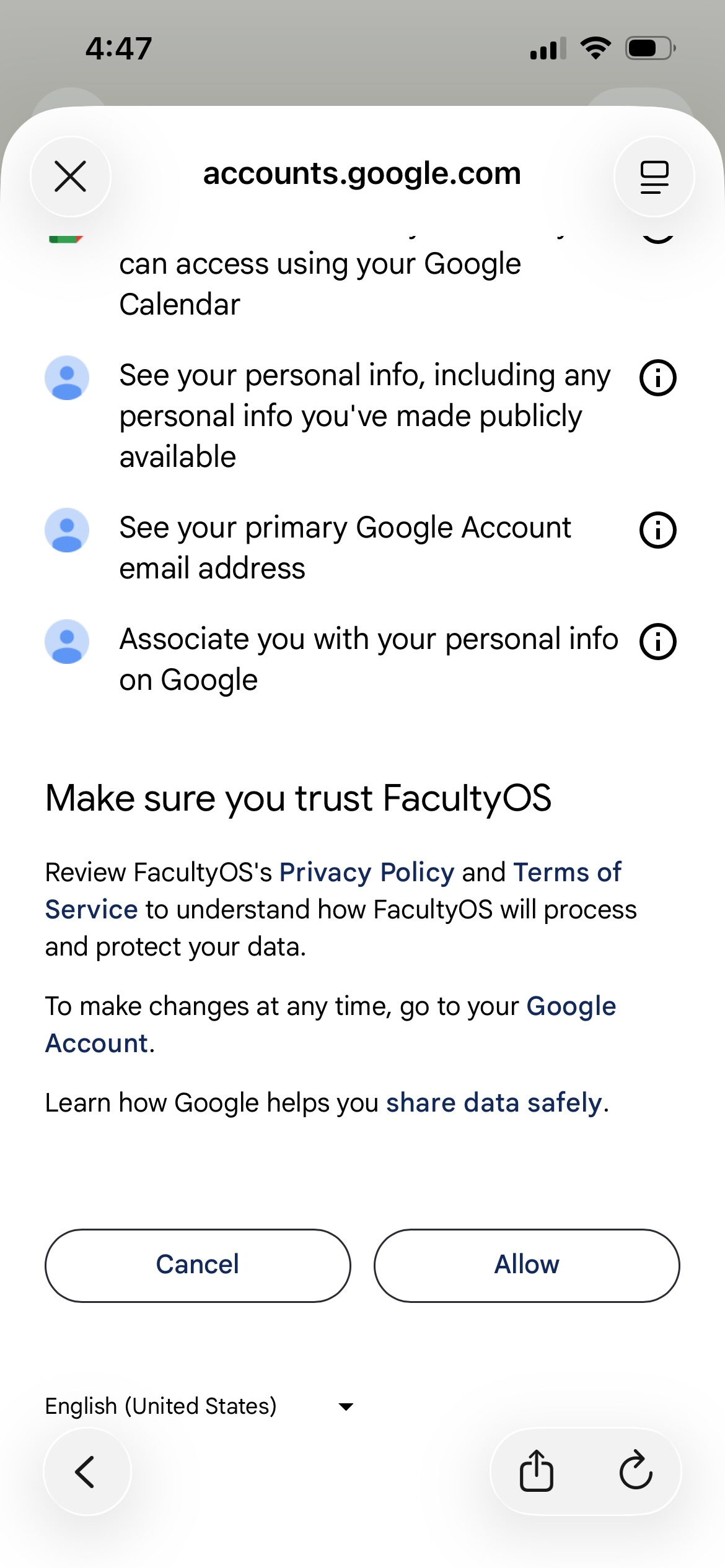Click the language dropdown arrow
Image resolution: width=725 pixels, height=1568 pixels.
pyautogui.click(x=346, y=1407)
